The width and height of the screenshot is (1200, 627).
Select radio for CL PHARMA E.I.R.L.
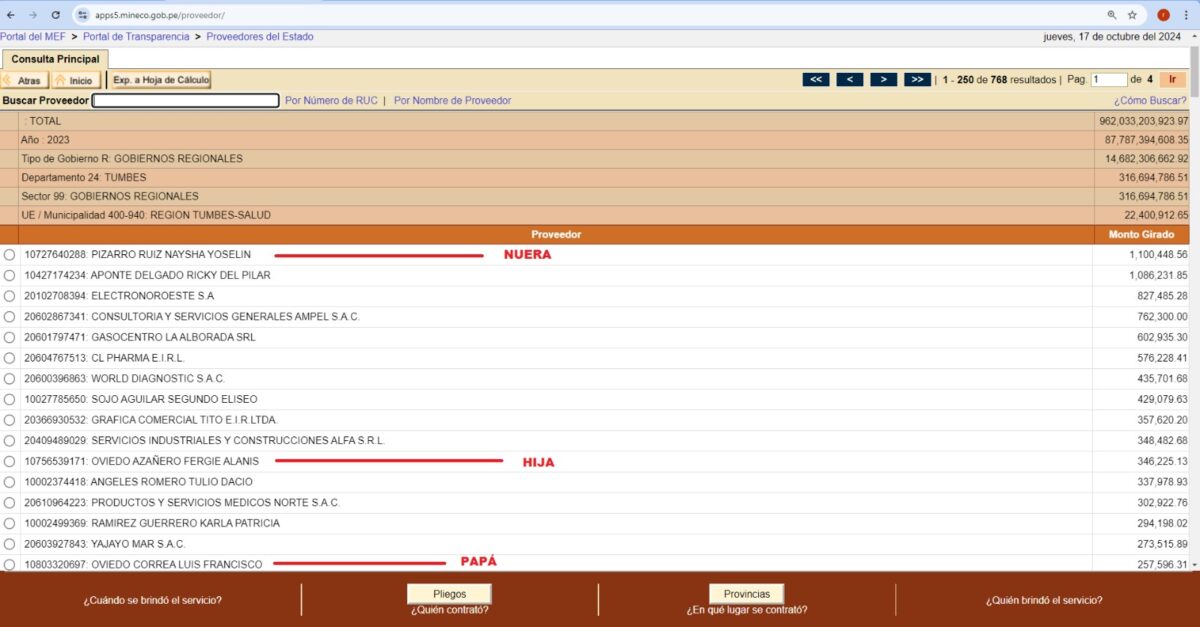point(9,358)
